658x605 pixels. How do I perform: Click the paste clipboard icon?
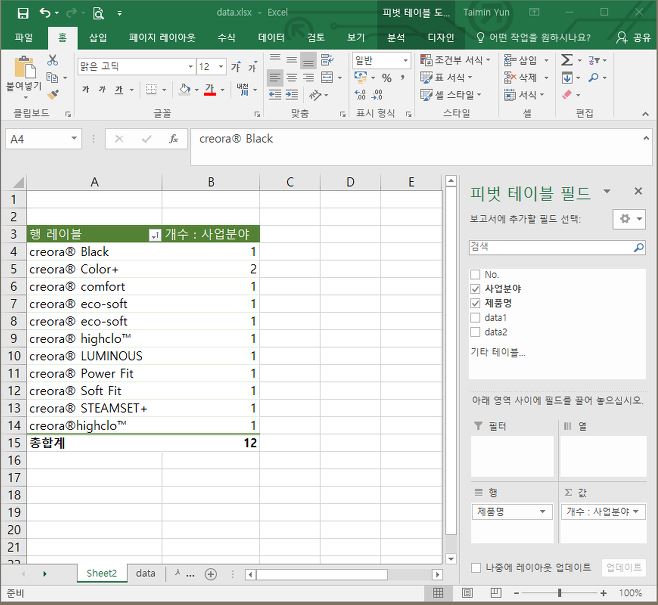click(24, 67)
